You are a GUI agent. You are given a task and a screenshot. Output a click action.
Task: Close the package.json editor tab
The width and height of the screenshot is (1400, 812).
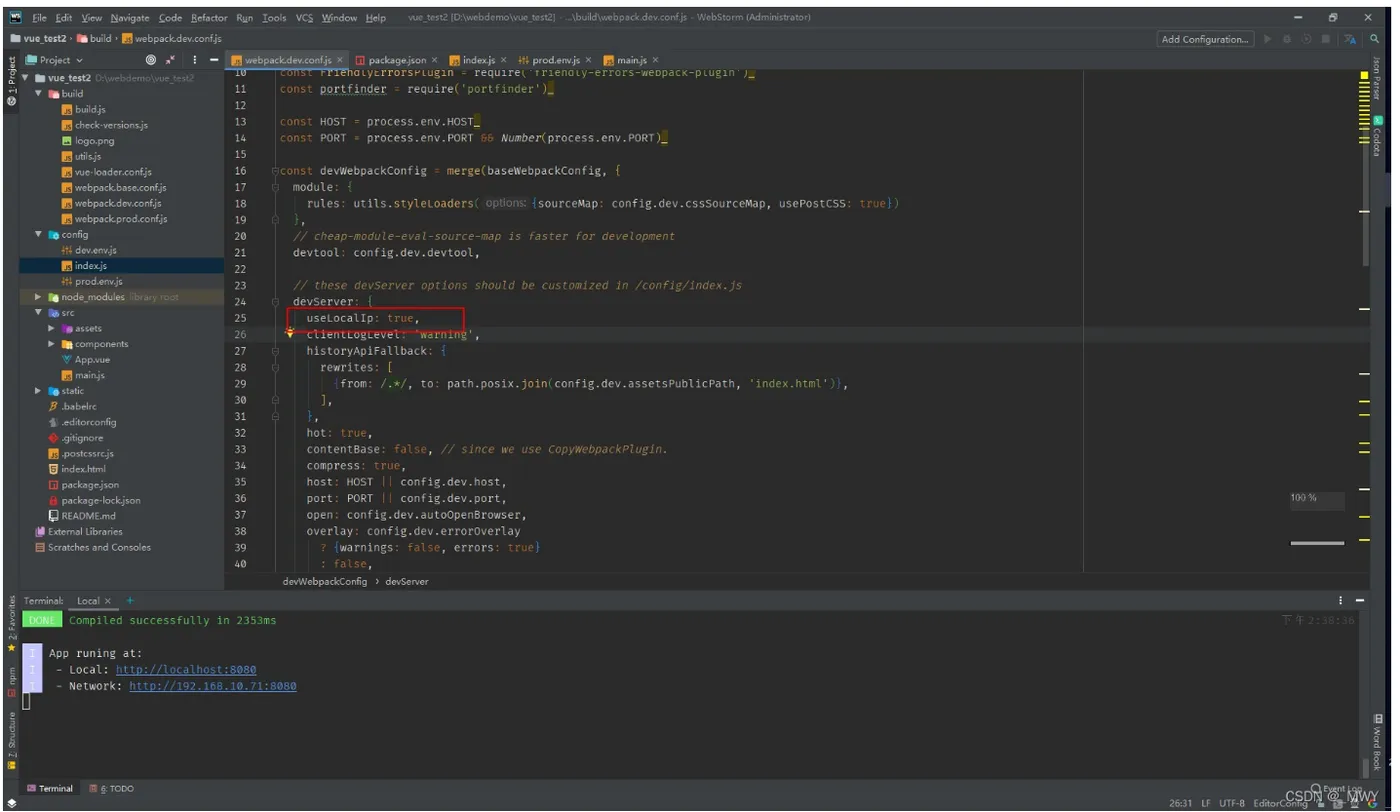click(x=436, y=60)
